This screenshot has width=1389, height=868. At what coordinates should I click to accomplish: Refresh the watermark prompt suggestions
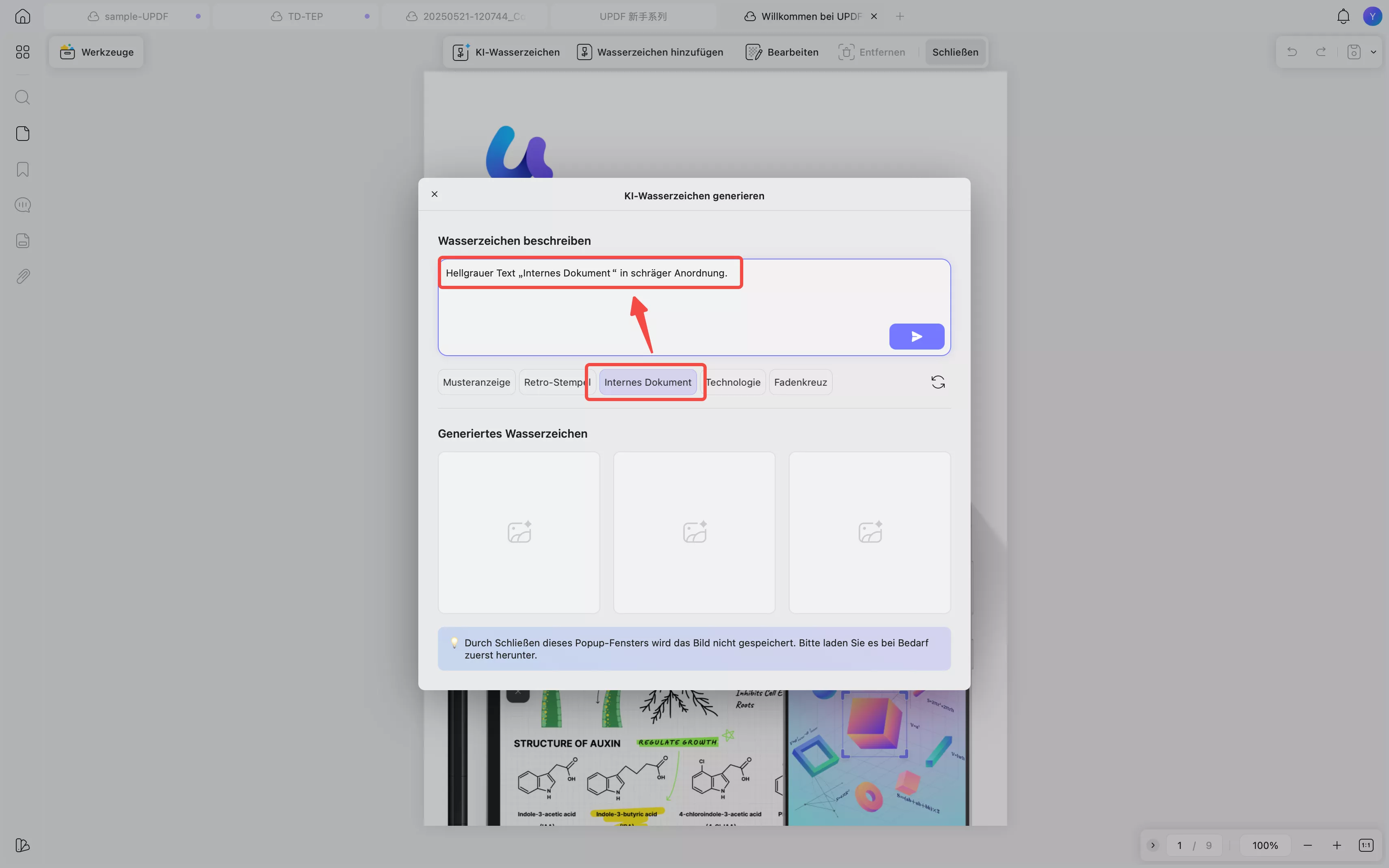tap(938, 382)
